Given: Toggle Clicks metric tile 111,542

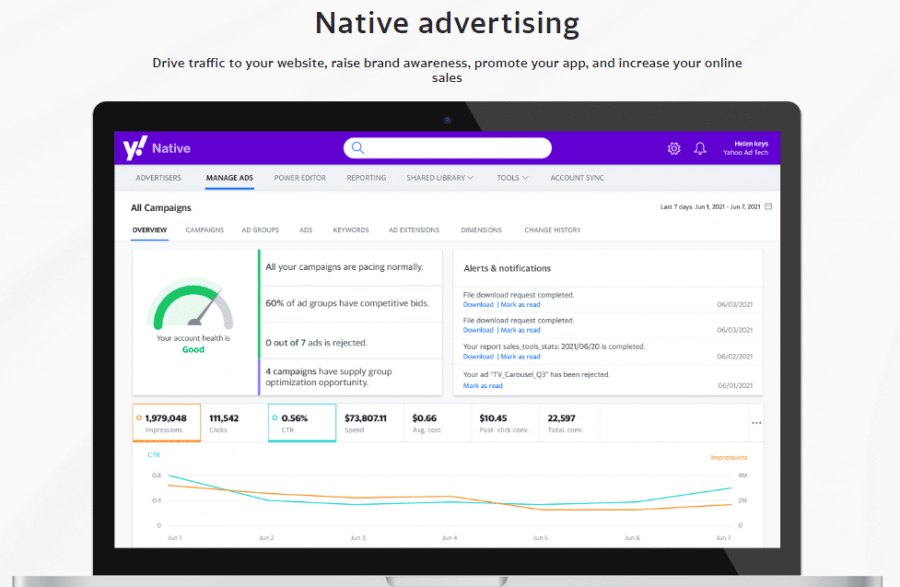Looking at the screenshot, I should (234, 423).
